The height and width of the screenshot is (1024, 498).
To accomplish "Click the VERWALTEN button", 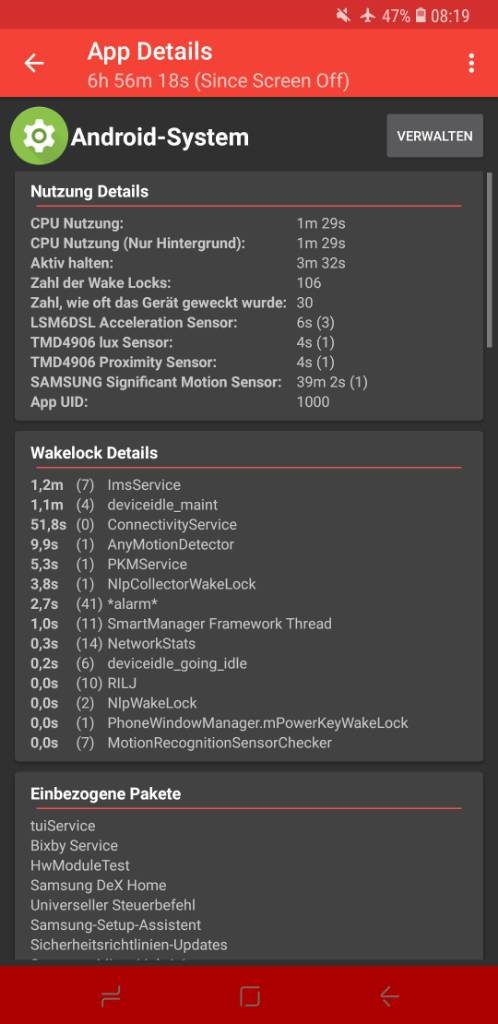I will pyautogui.click(x=435, y=136).
